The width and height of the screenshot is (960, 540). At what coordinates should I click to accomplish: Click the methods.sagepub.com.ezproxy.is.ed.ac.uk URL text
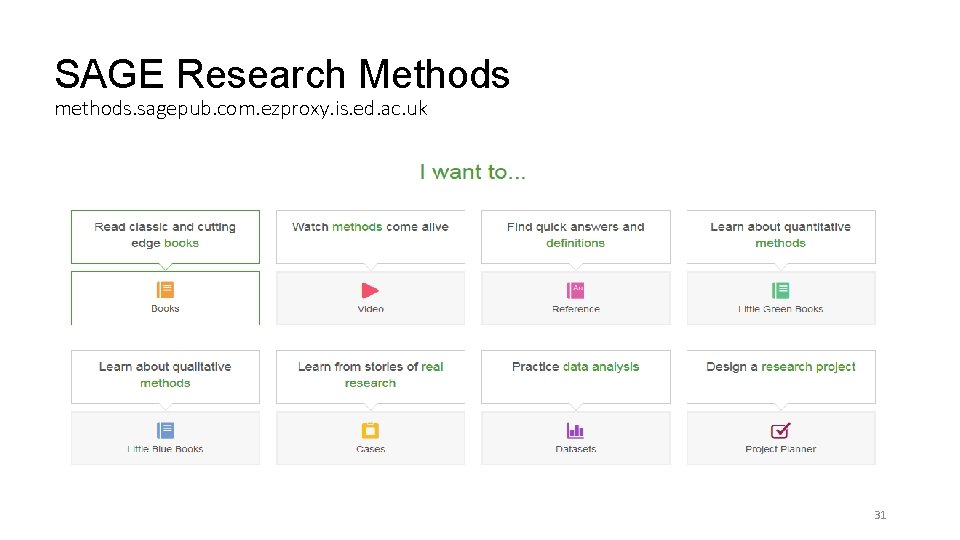point(241,109)
